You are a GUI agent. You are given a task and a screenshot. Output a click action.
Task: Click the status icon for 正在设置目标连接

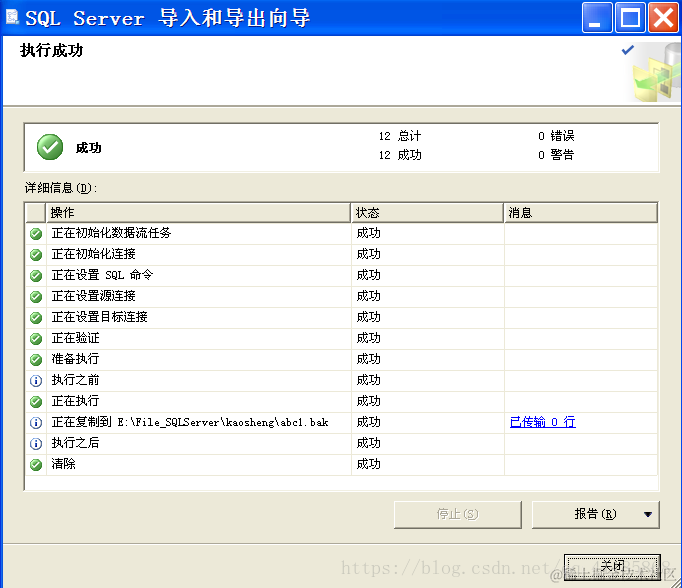pos(36,317)
